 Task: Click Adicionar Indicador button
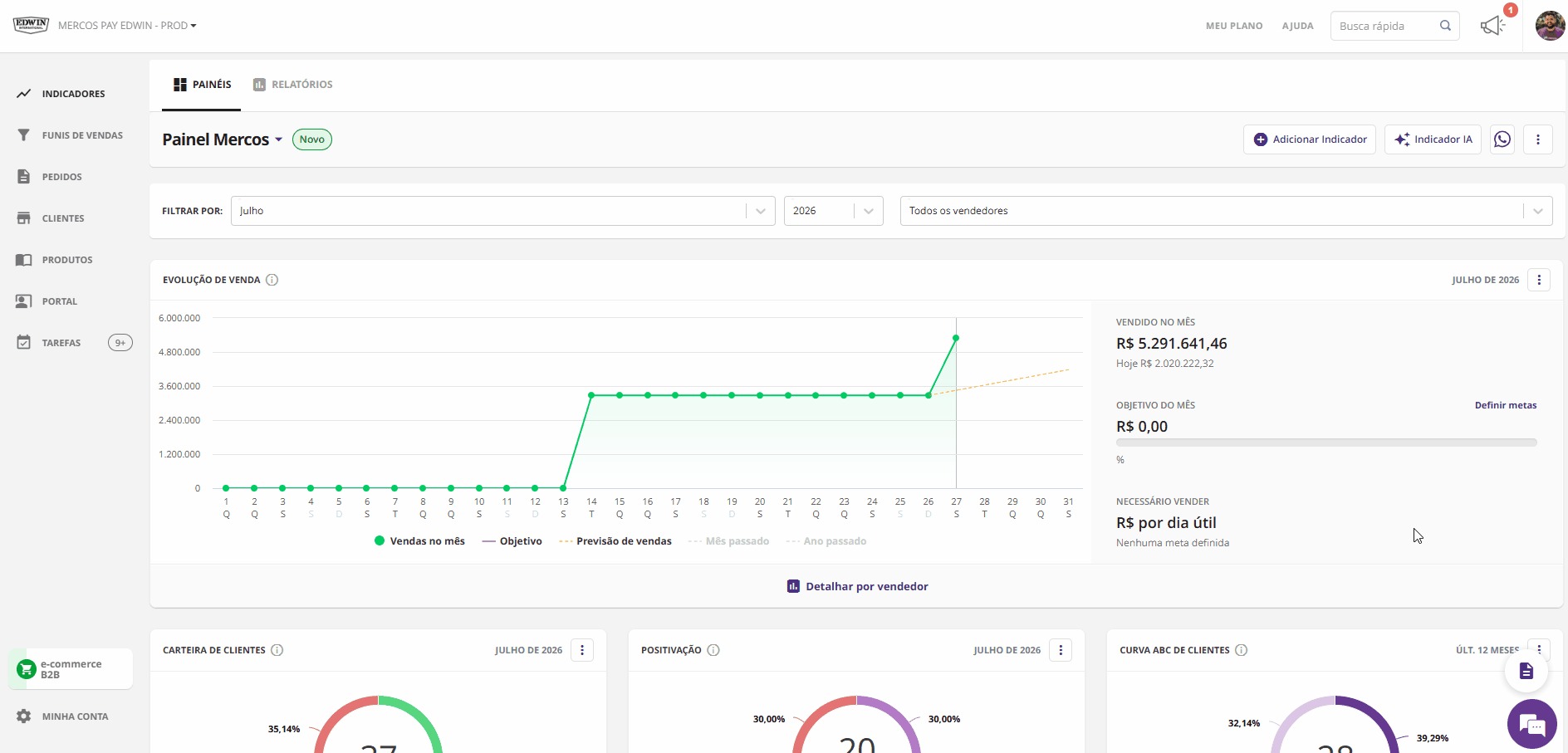[x=1310, y=139]
